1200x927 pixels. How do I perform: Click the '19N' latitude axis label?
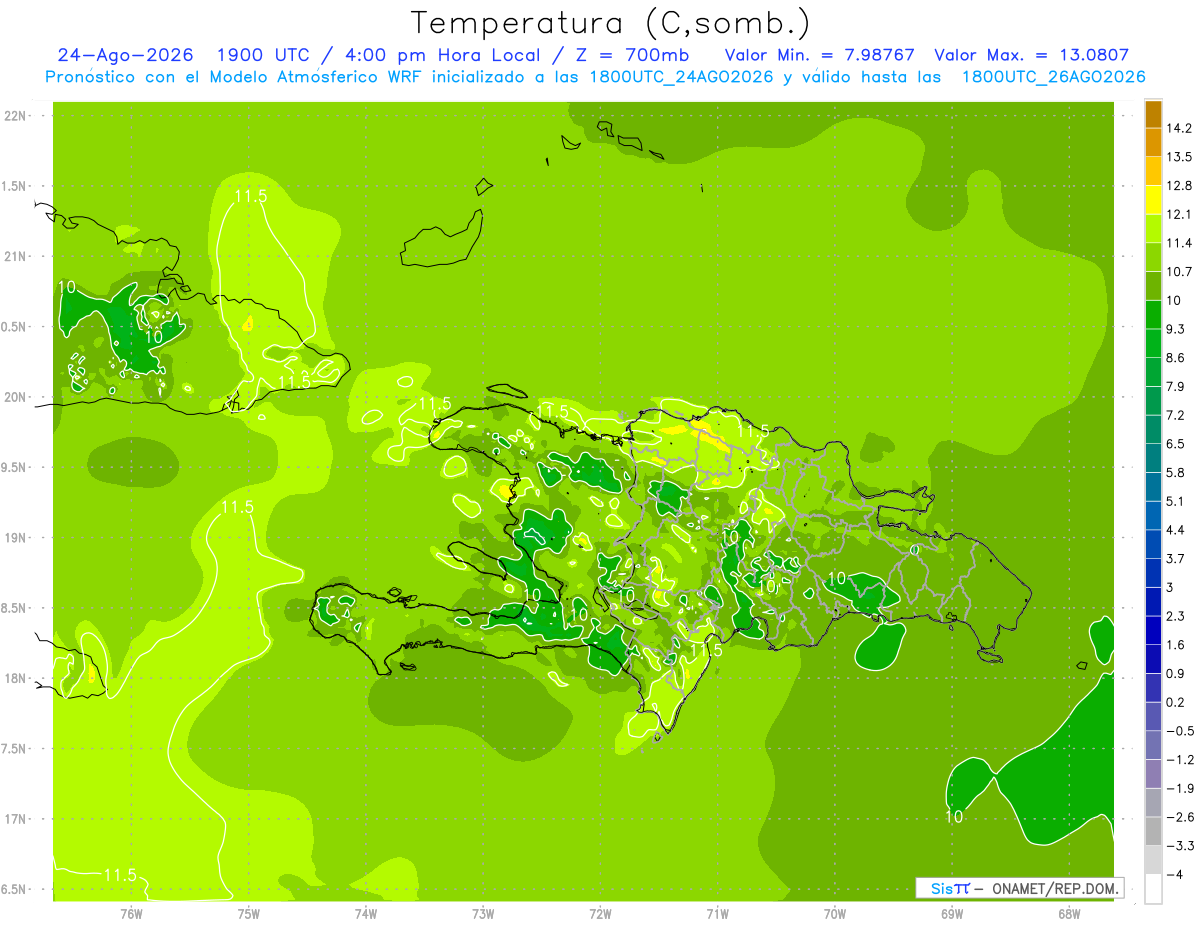(x=16, y=538)
